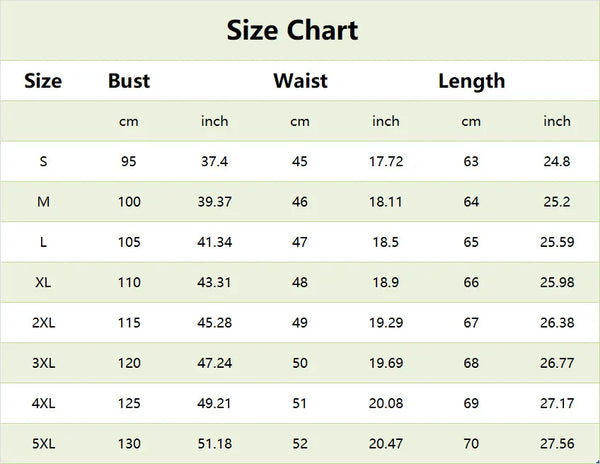Select the 5XL size row label
Screen dimensions: 600x464
[44, 444]
